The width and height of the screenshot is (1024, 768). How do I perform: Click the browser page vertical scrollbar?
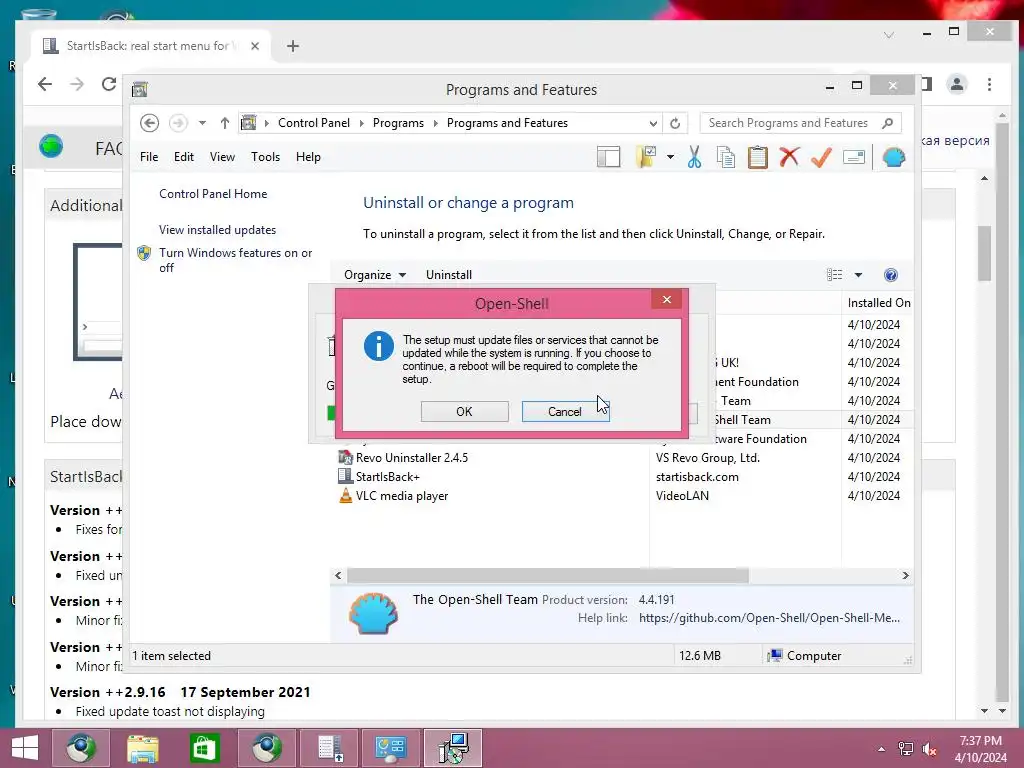(1002, 411)
